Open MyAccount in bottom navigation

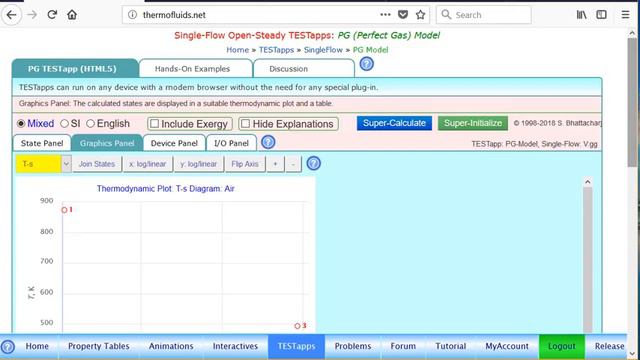pos(507,347)
